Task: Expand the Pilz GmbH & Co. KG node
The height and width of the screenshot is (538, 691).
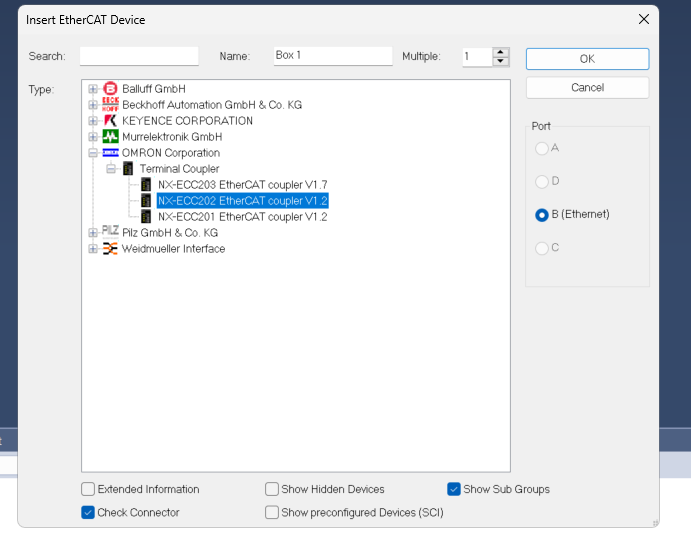Action: click(x=93, y=233)
